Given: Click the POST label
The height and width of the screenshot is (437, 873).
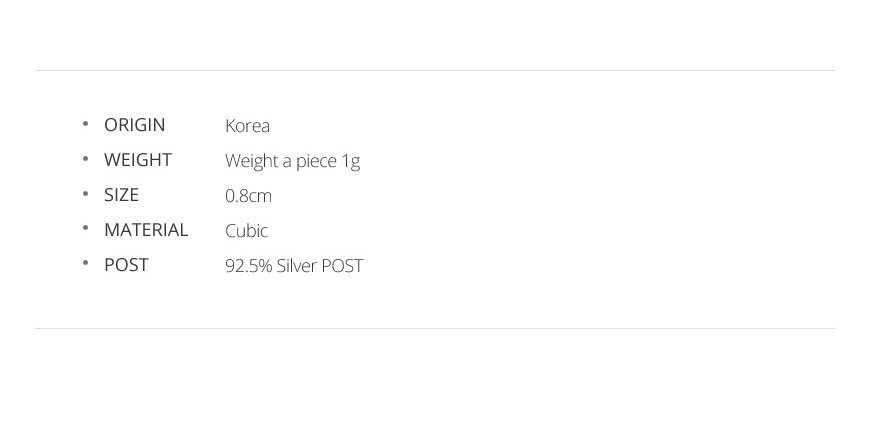Looking at the screenshot, I should coord(126,265).
